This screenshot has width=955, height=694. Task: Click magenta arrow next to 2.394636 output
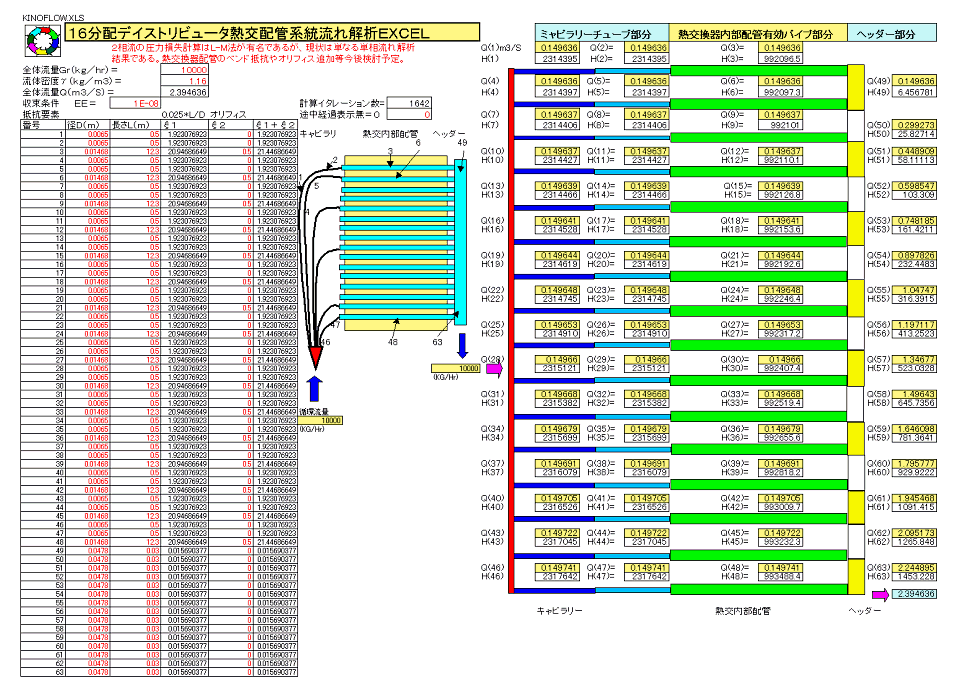[878, 594]
